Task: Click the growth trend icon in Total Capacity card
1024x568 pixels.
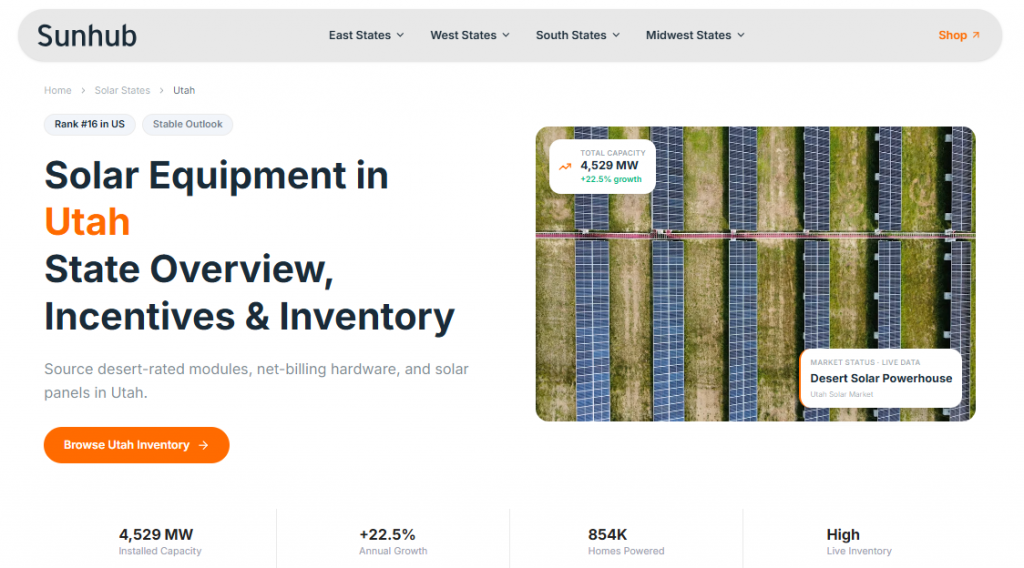Action: coord(565,167)
